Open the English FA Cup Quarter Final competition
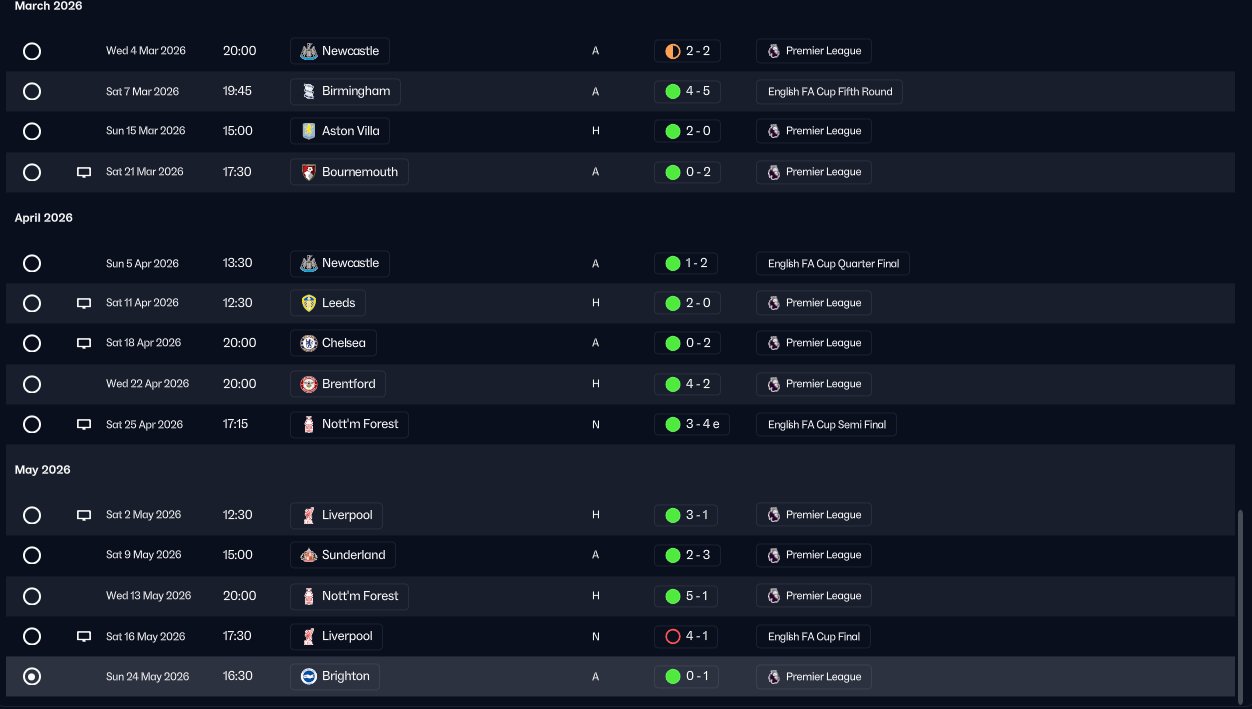1252x709 pixels. pos(833,264)
